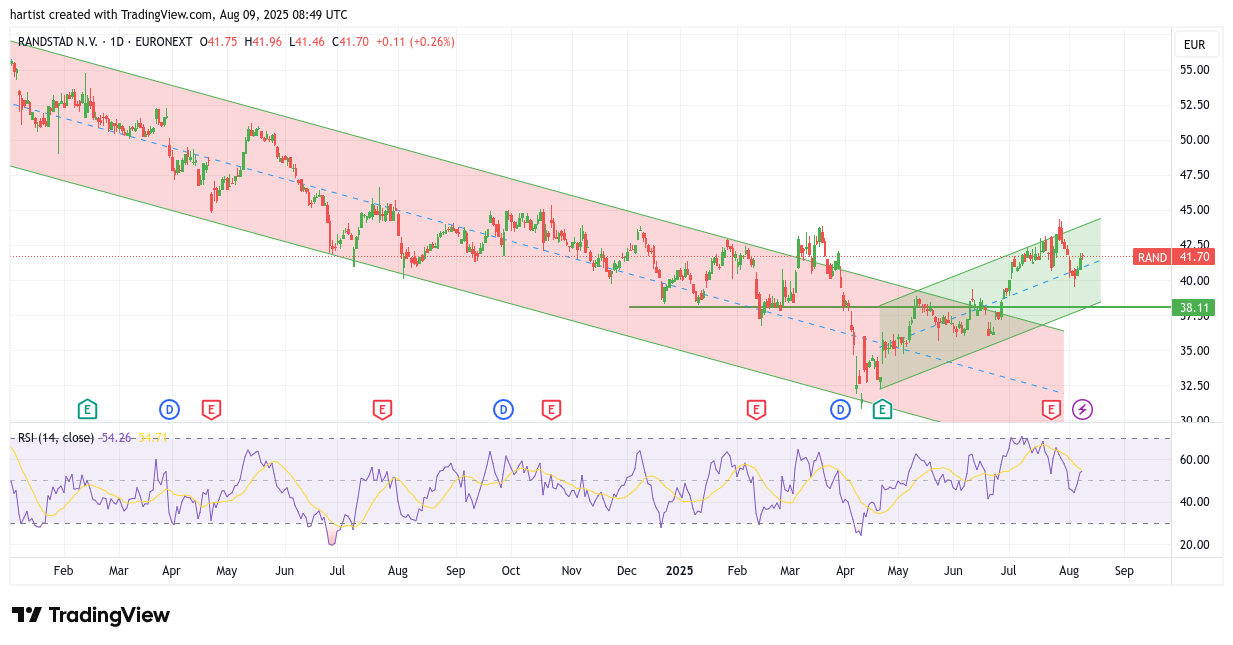Image resolution: width=1233 pixels, height=645 pixels.
Task: Click the purple lightning event marker
Action: 1082,409
